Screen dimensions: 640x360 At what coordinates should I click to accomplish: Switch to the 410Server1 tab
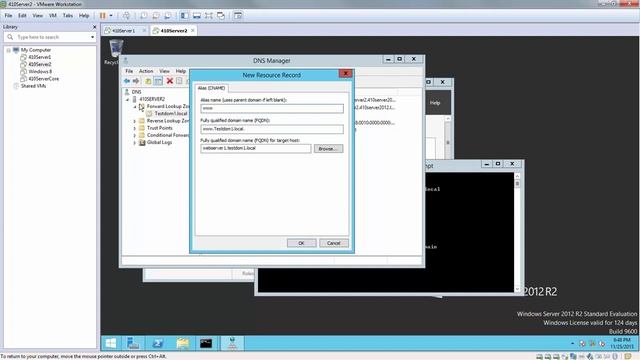point(123,31)
